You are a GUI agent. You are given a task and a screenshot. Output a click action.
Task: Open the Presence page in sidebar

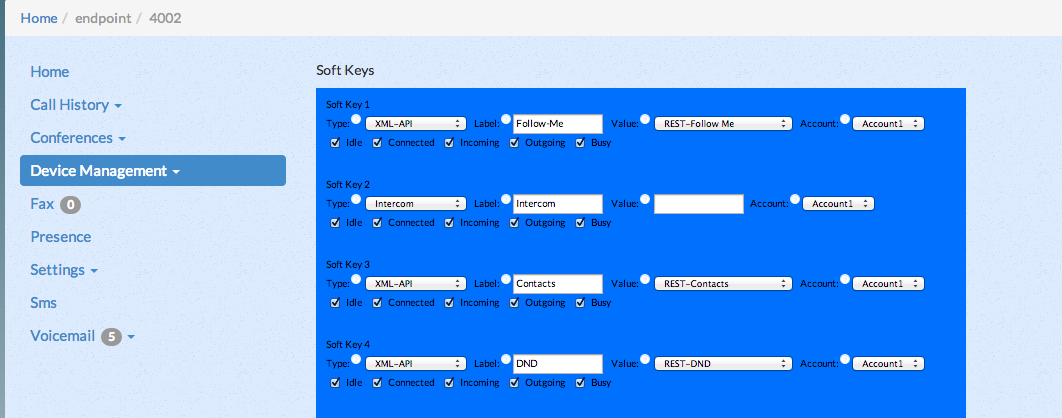click(x=61, y=237)
